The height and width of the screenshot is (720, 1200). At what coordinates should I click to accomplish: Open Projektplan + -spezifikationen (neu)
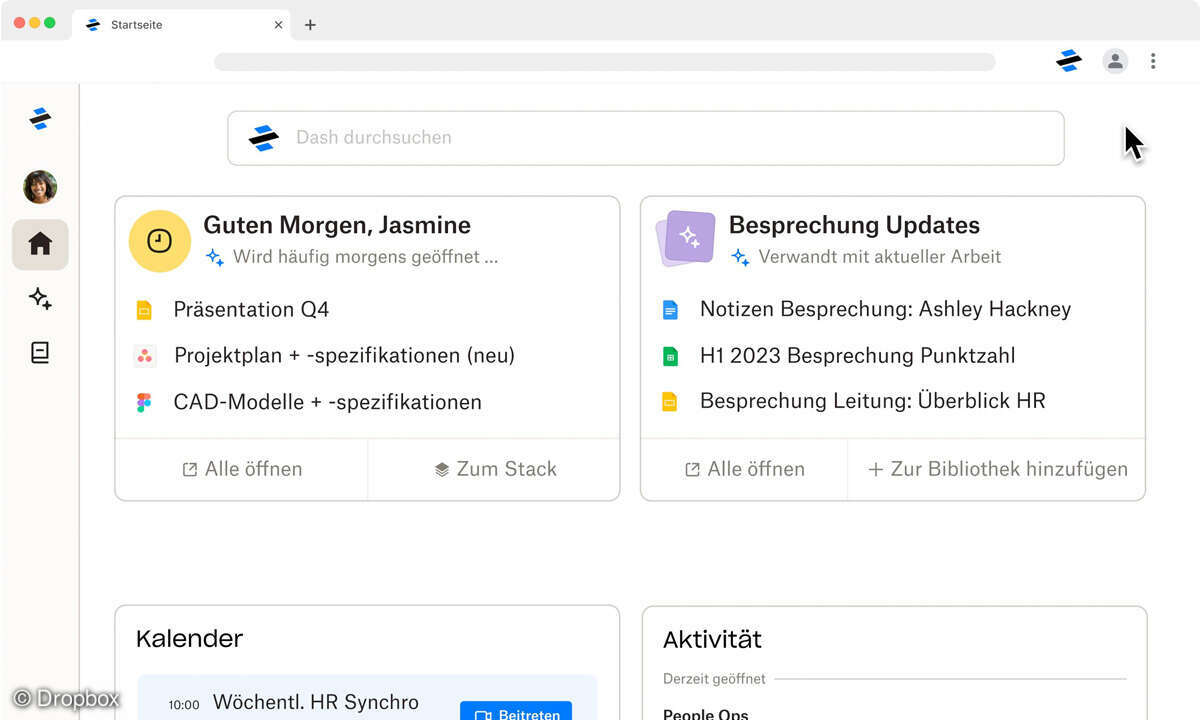point(344,355)
